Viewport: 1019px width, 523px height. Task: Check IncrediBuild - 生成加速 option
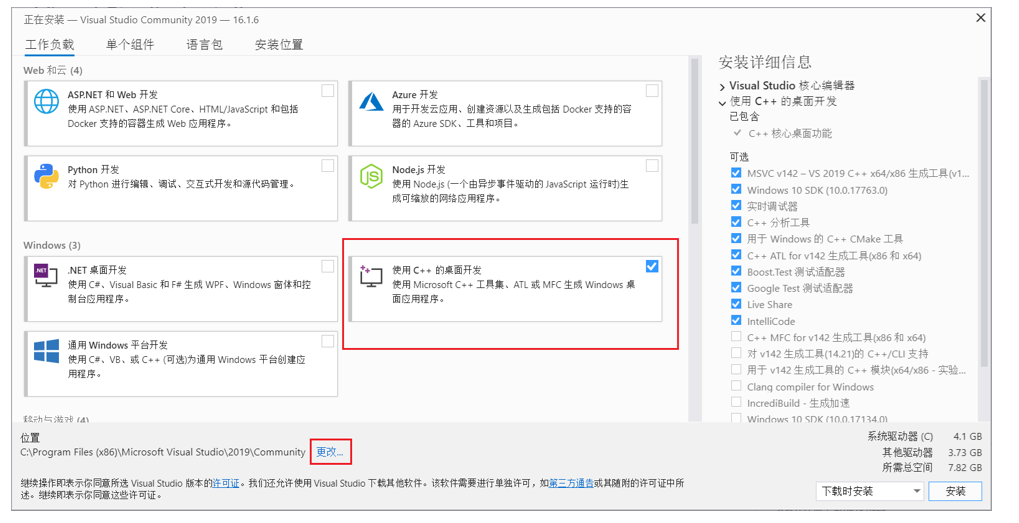736,402
